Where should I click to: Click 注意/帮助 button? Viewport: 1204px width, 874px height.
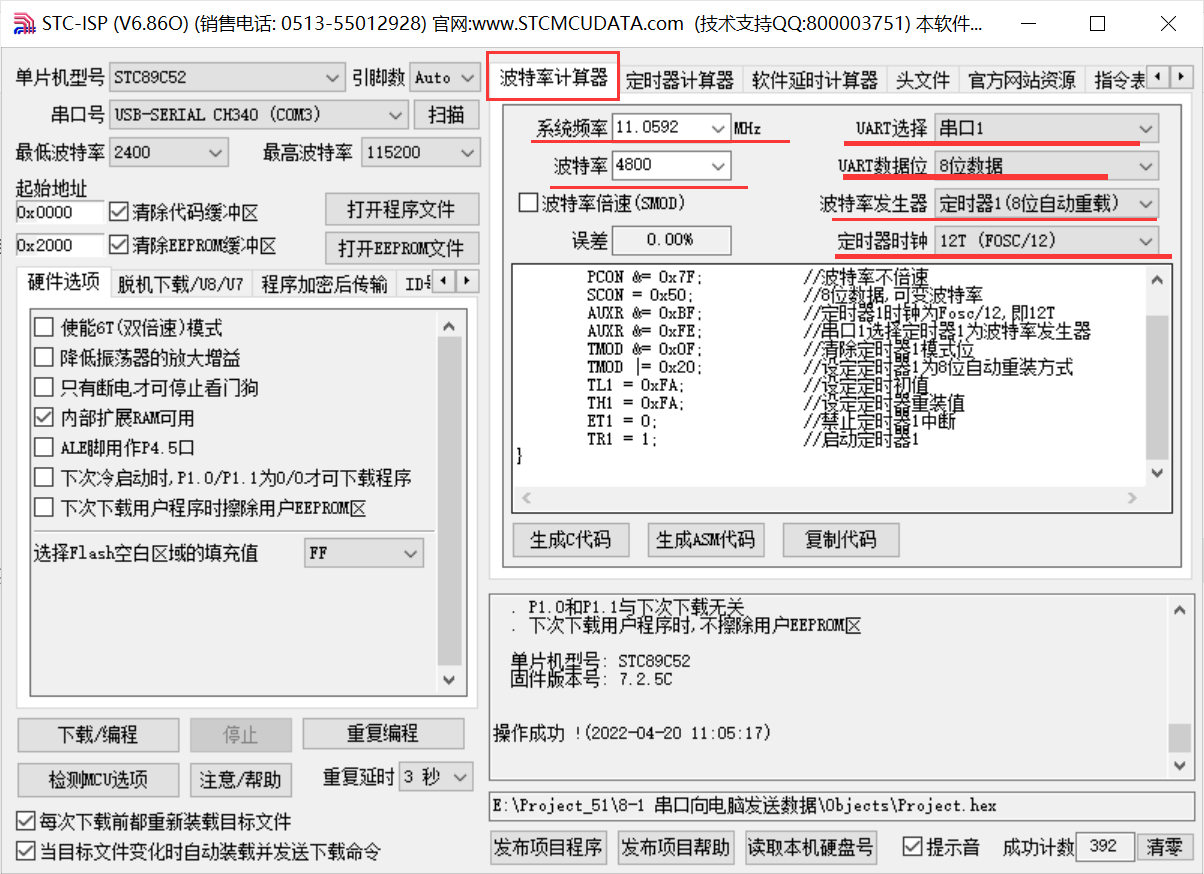(x=240, y=780)
